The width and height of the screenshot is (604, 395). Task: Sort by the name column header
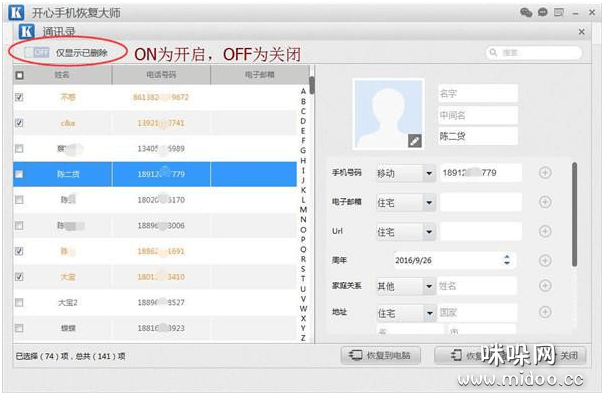click(x=62, y=75)
